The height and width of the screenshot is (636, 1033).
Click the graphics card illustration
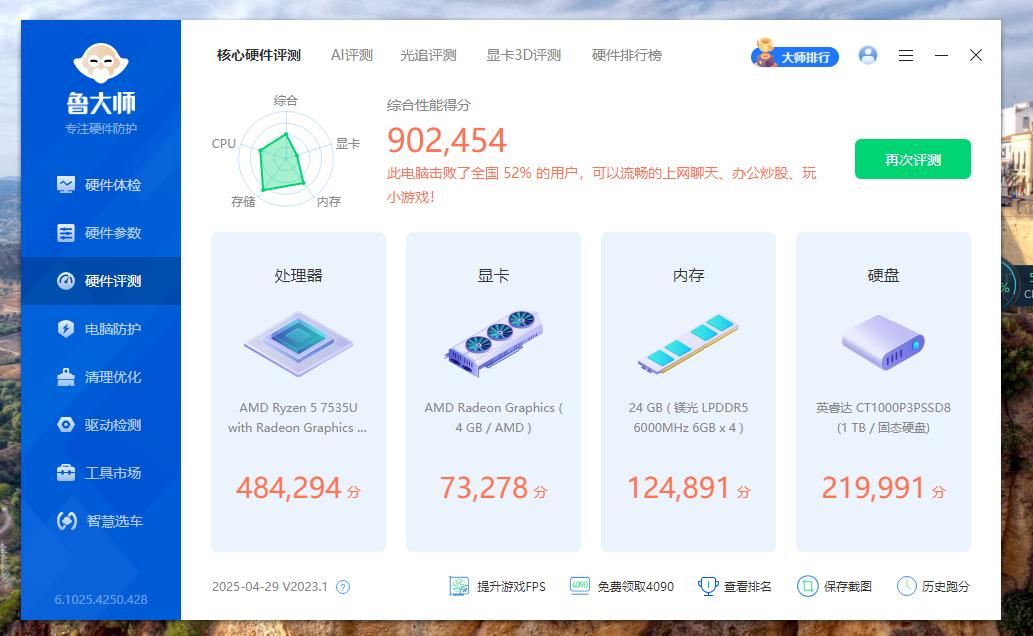tap(493, 343)
